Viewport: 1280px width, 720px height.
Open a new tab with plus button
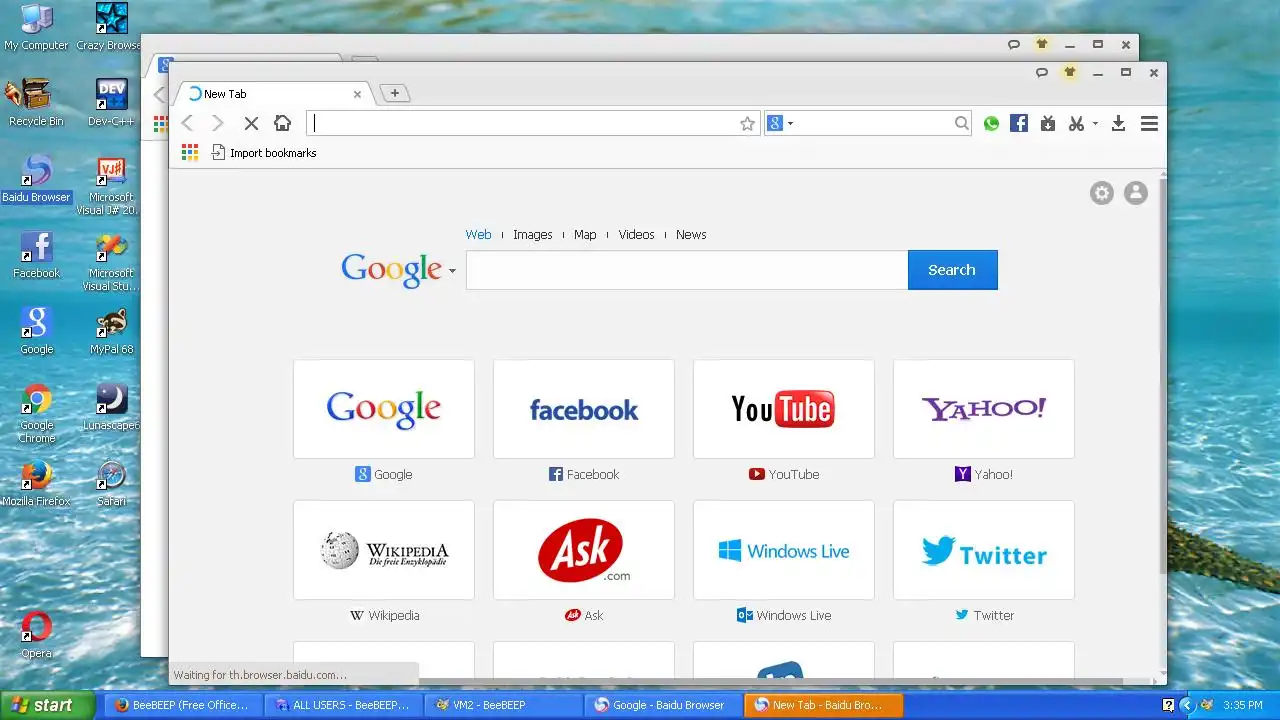[395, 93]
